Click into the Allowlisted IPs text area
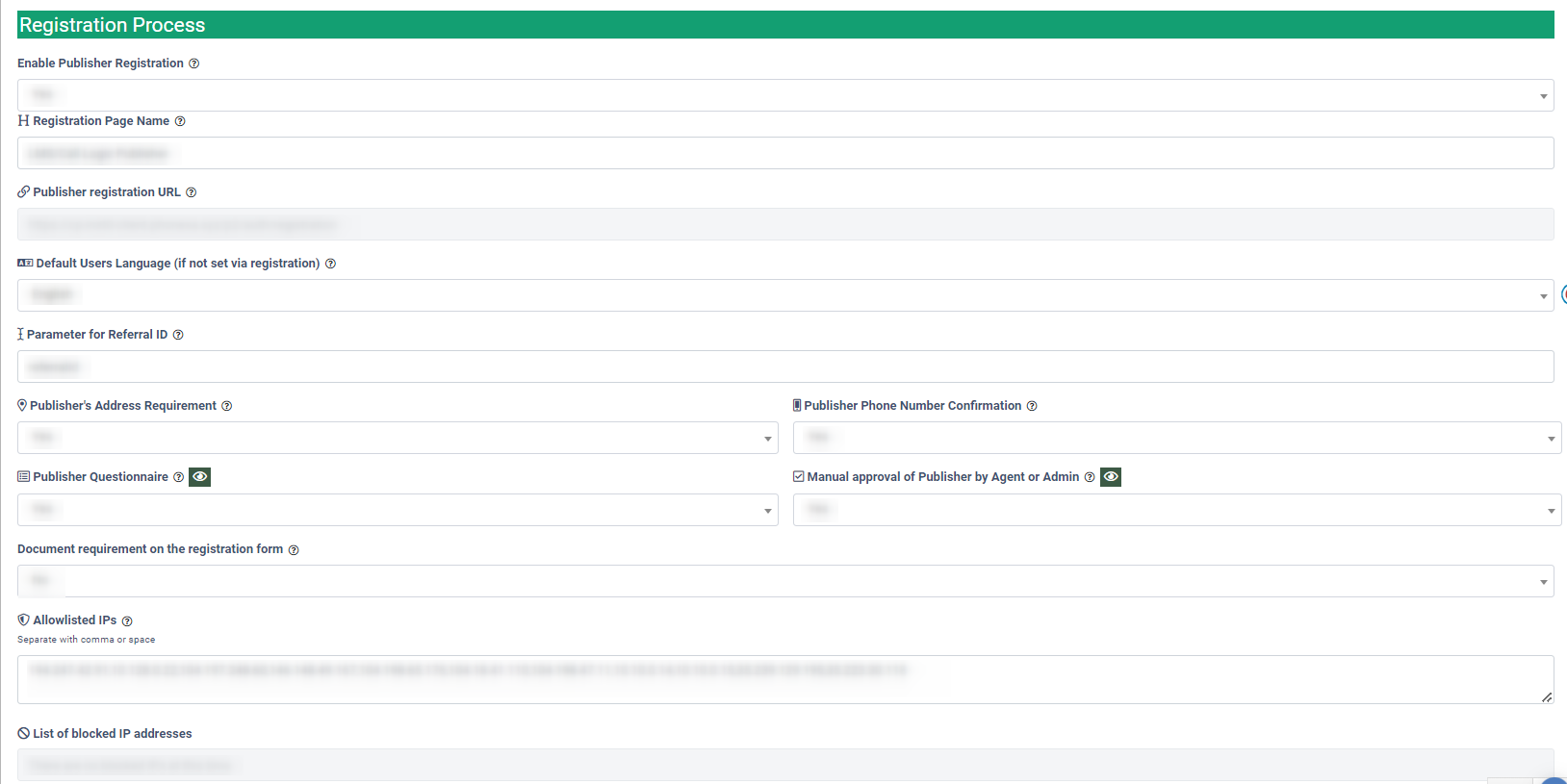 click(784, 680)
